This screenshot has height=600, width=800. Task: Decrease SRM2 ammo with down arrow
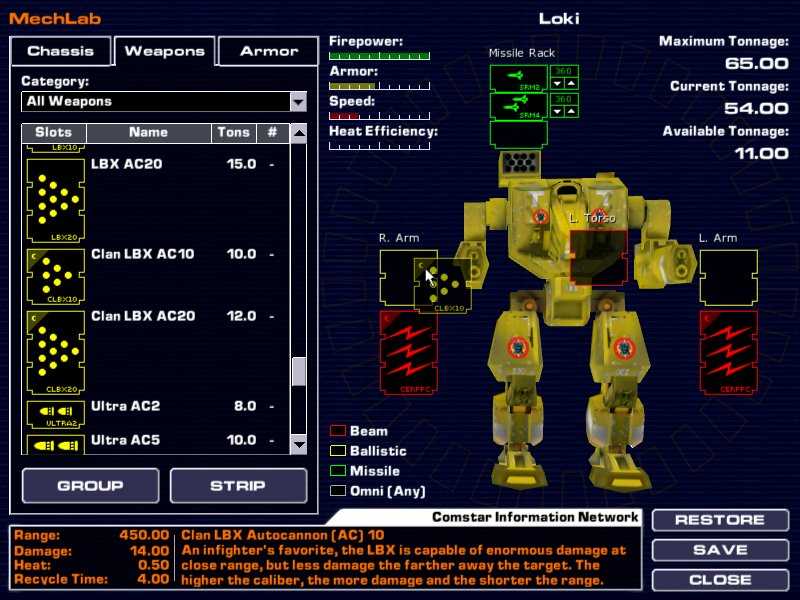557,84
